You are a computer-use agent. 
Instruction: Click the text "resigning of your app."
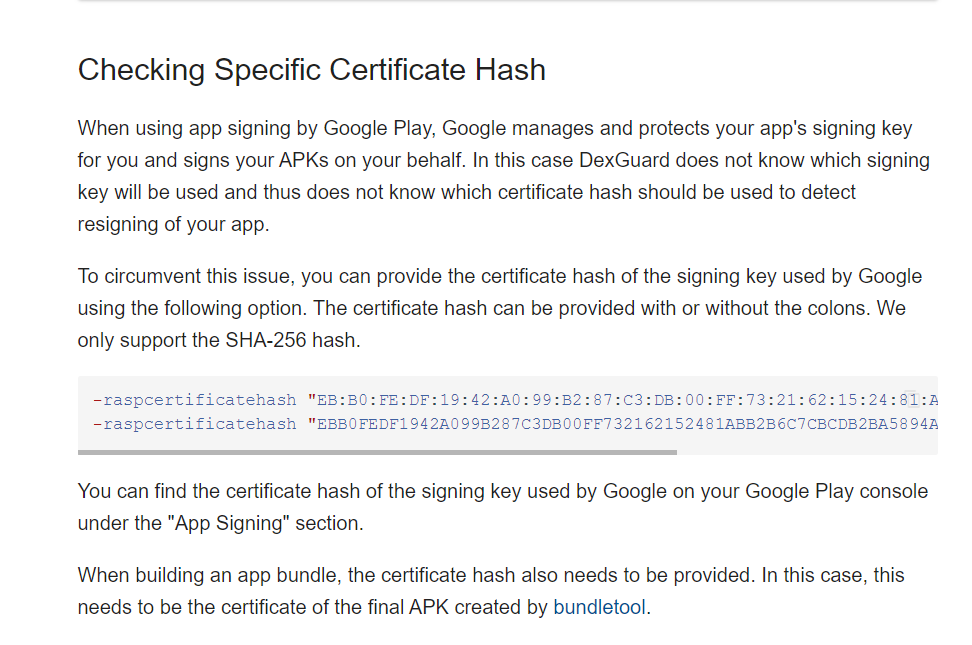click(174, 224)
